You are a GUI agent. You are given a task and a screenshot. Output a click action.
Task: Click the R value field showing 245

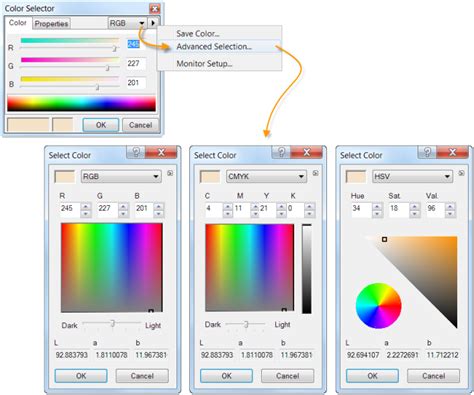pos(136,44)
